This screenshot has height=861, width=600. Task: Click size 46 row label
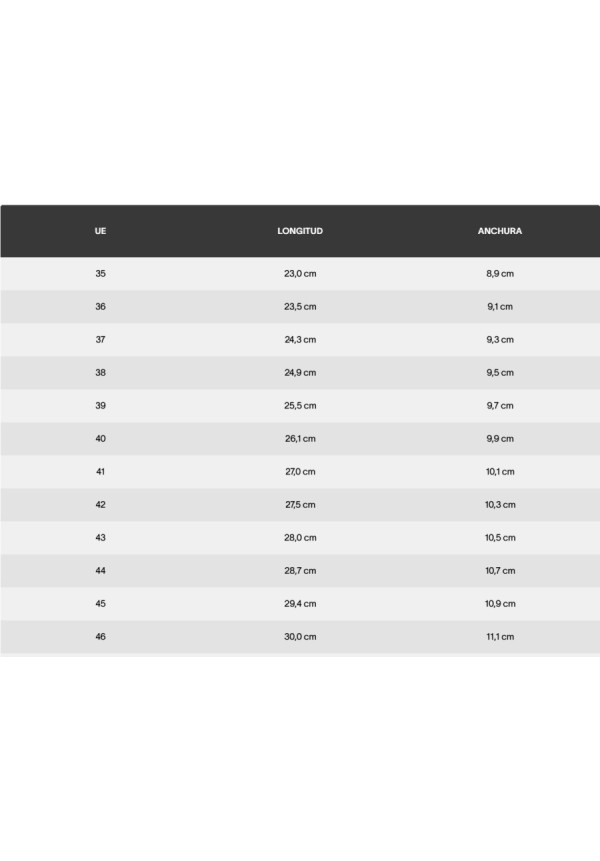tap(100, 636)
